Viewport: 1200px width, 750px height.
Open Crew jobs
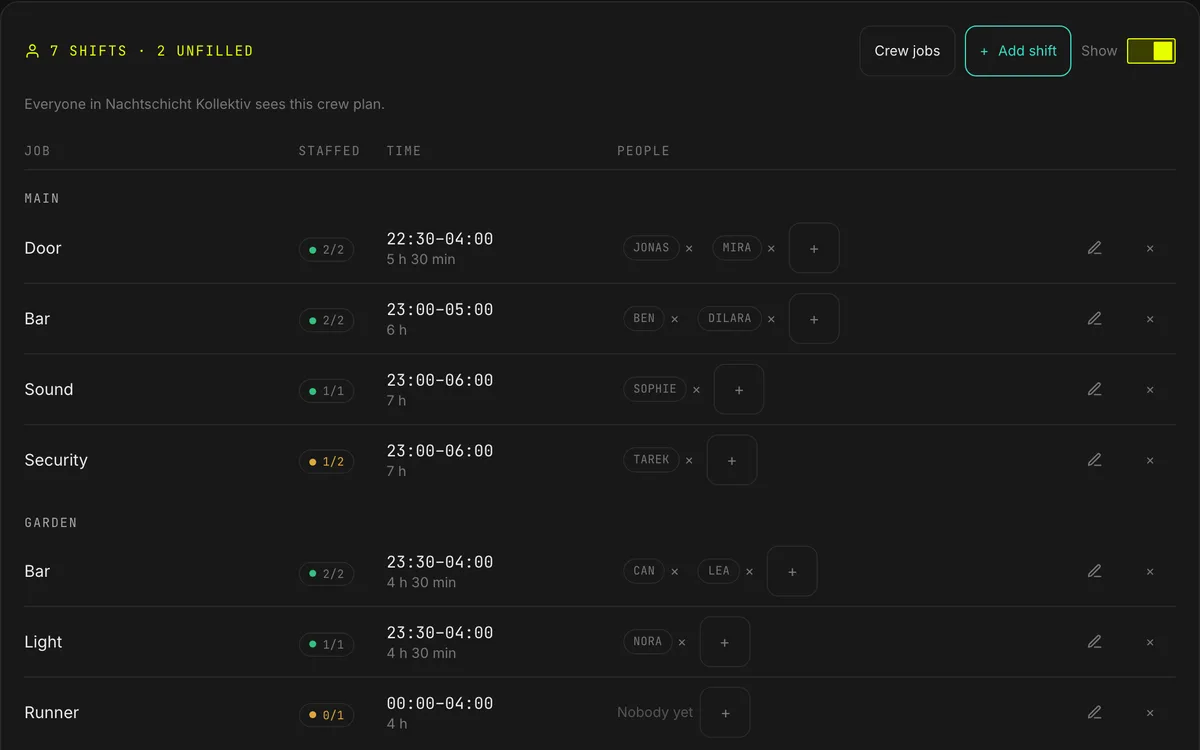[x=907, y=51]
